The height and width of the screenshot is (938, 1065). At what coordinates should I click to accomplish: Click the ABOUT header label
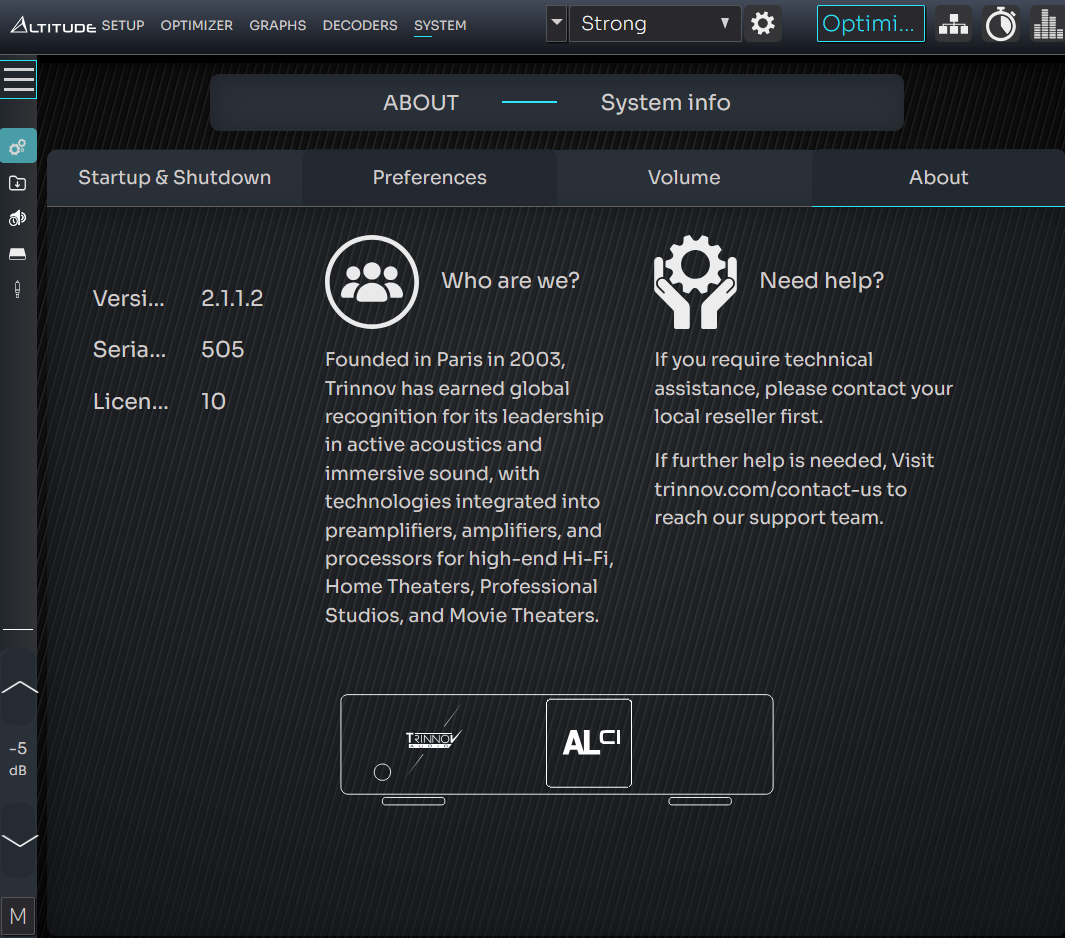[420, 103]
